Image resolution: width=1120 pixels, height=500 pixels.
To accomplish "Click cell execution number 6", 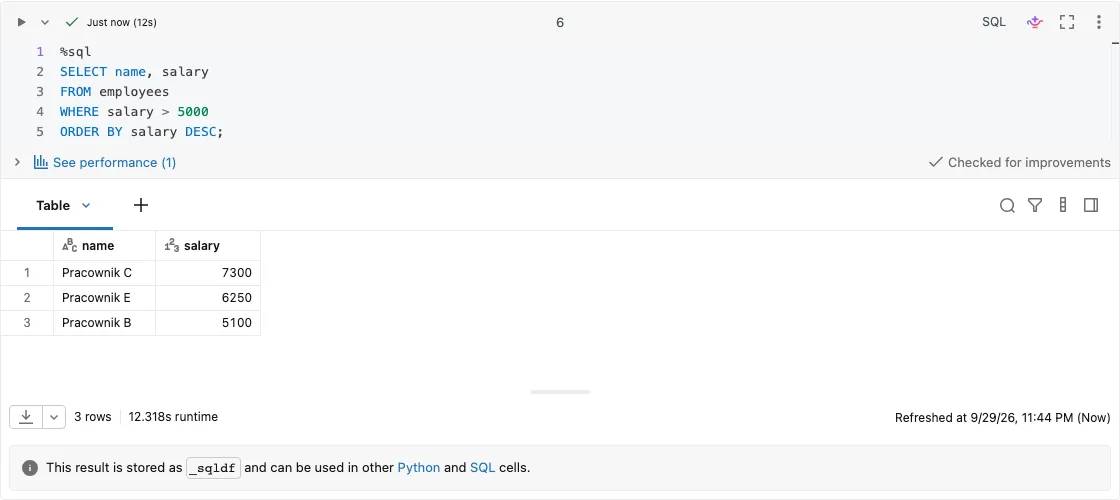I will click(560, 22).
